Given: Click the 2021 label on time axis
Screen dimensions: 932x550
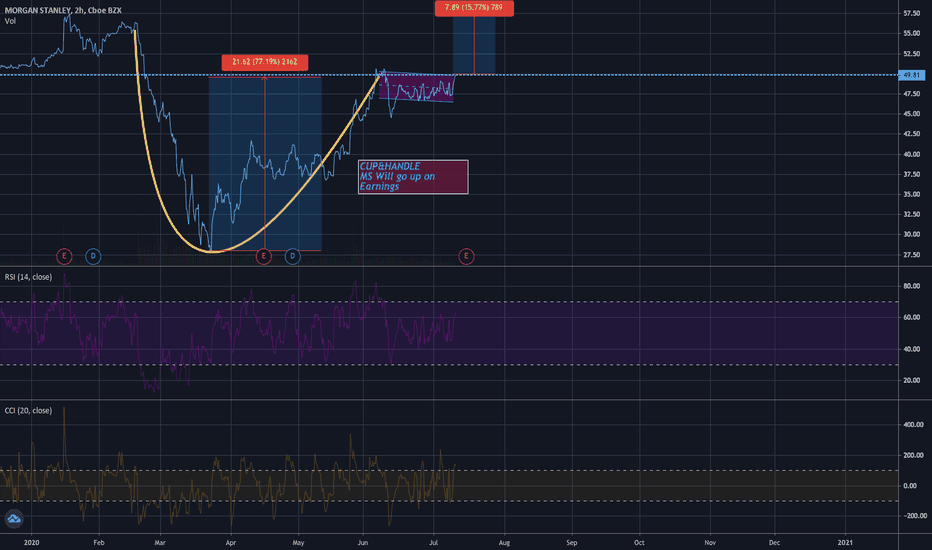Looking at the screenshot, I should point(845,542).
